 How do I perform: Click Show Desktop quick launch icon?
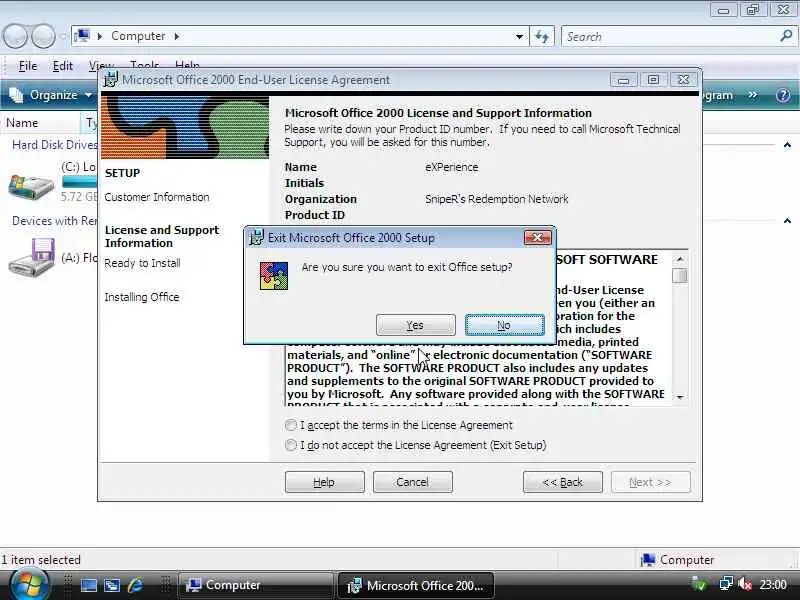pyautogui.click(x=89, y=585)
